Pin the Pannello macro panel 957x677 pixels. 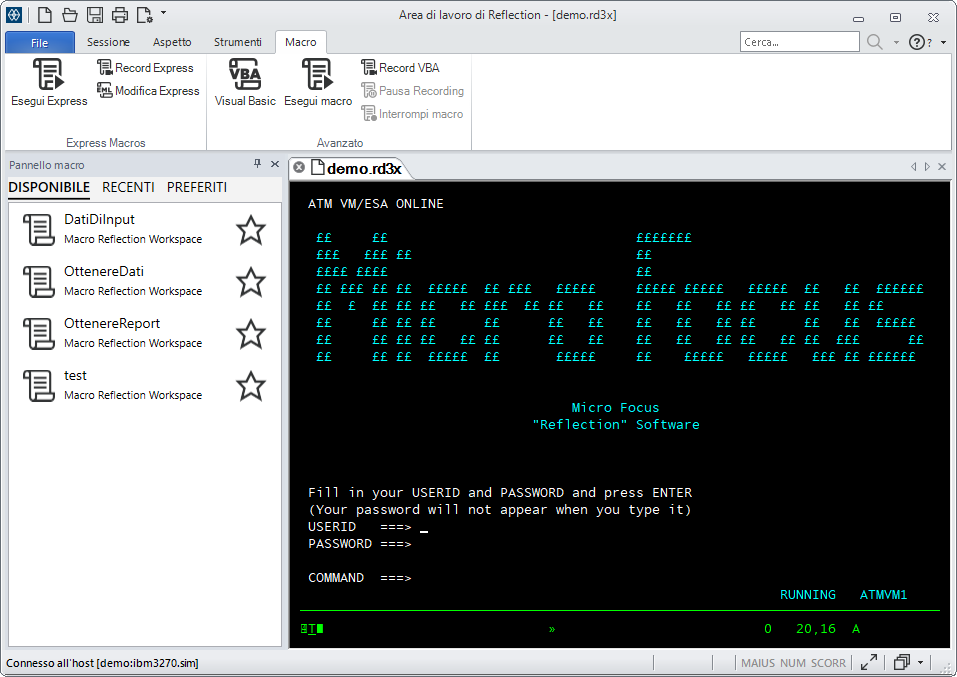257,164
